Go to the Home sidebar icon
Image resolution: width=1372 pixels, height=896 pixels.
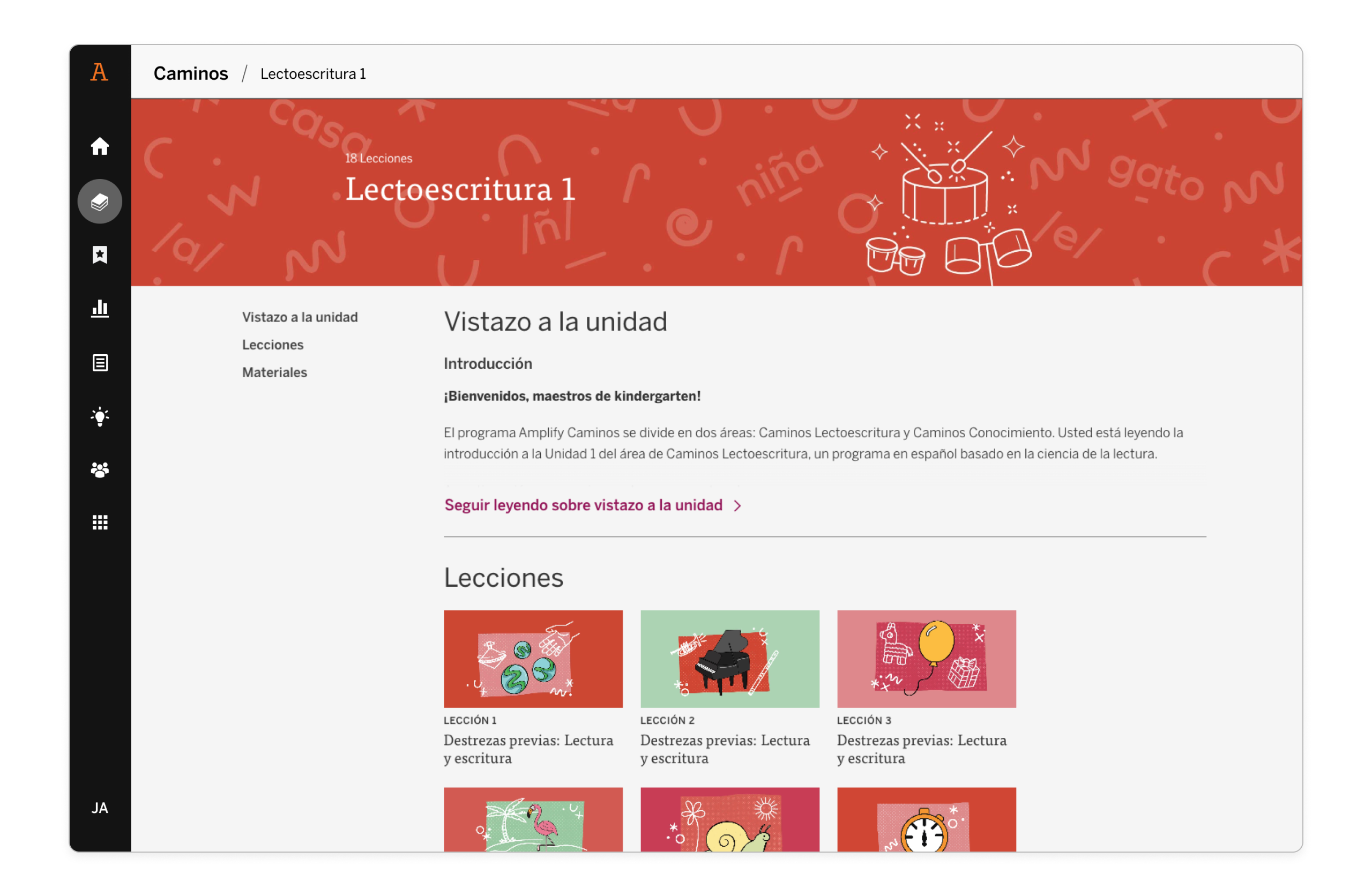click(100, 146)
